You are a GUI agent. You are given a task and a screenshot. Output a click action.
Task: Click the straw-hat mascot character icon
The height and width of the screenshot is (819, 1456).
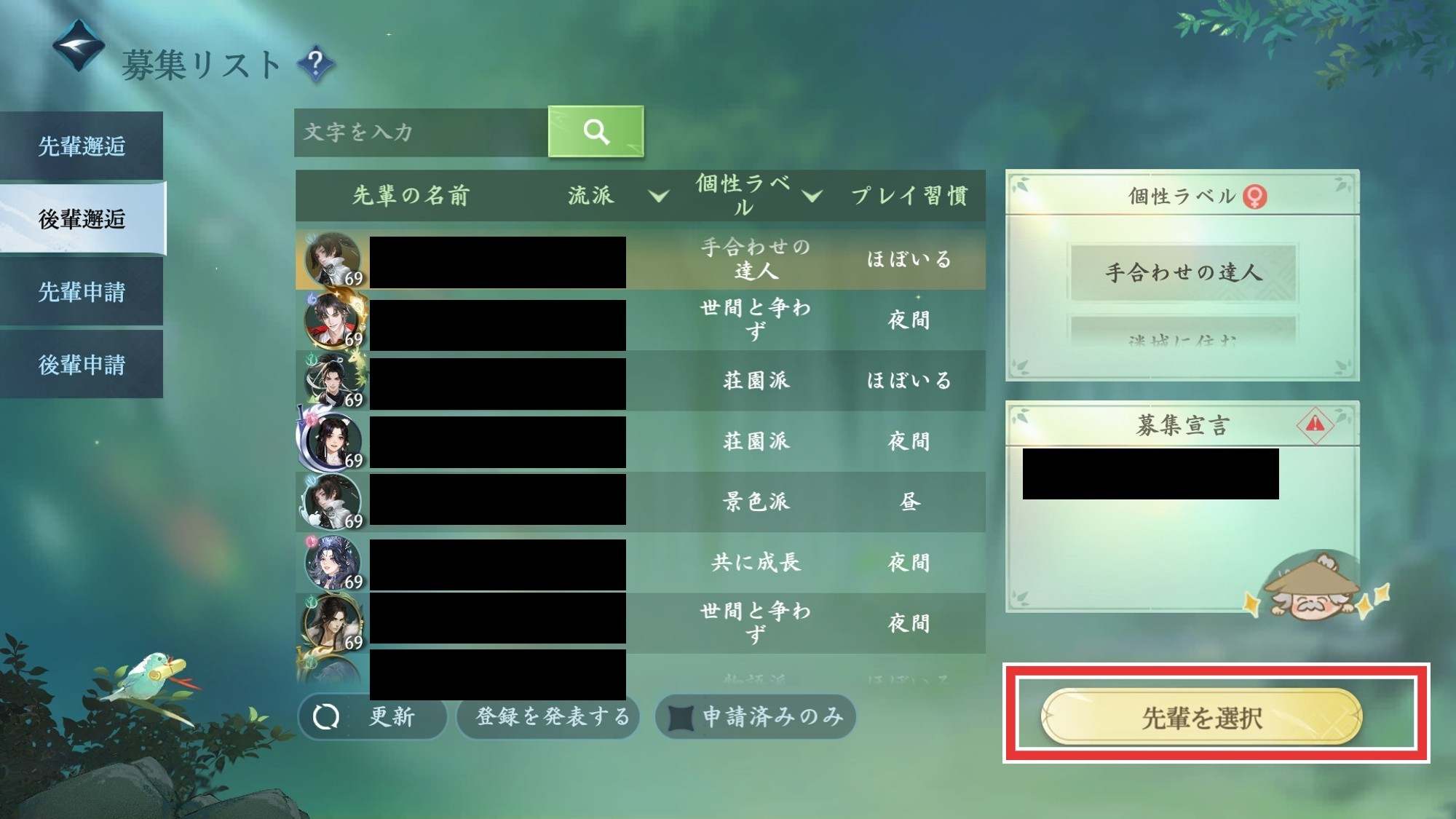1314,587
